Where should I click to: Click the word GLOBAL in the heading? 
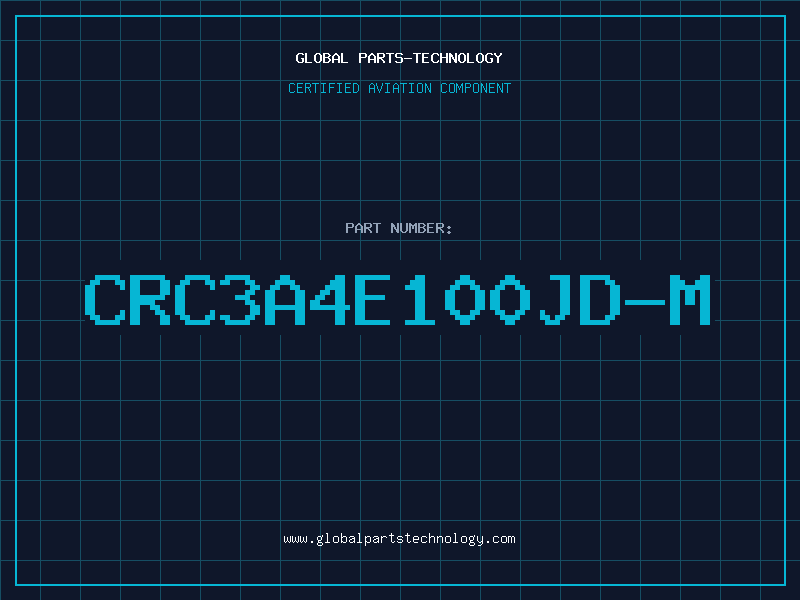pyautogui.click(x=322, y=58)
